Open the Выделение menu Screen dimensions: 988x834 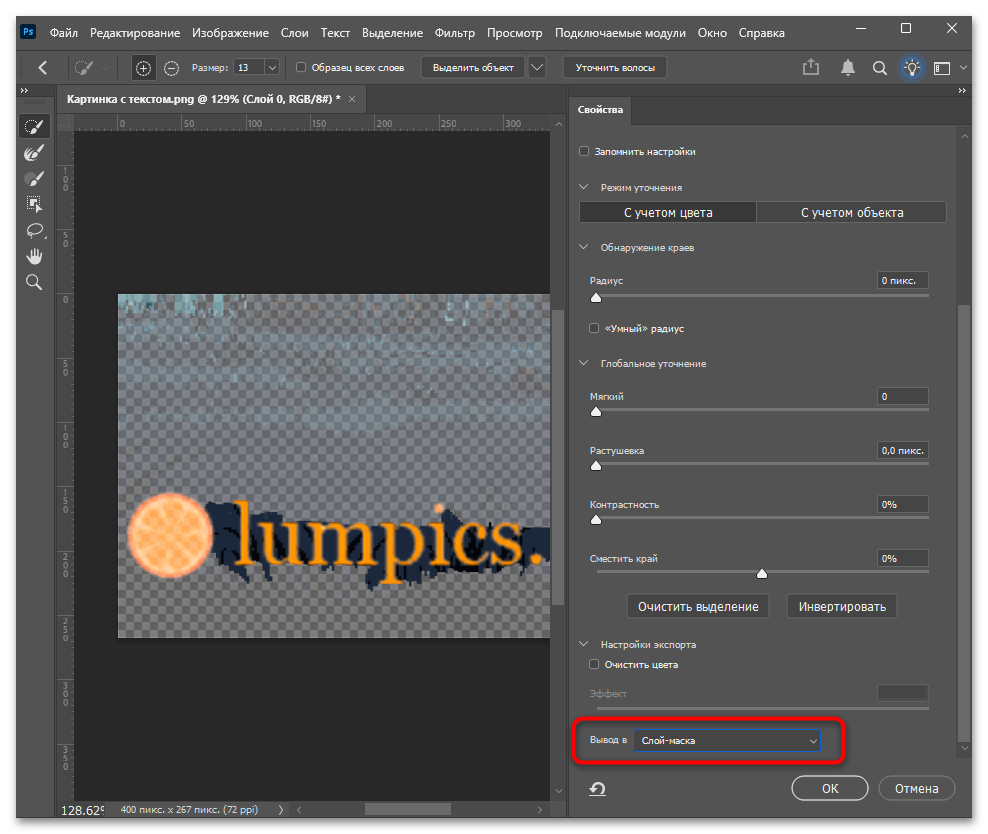[x=393, y=33]
